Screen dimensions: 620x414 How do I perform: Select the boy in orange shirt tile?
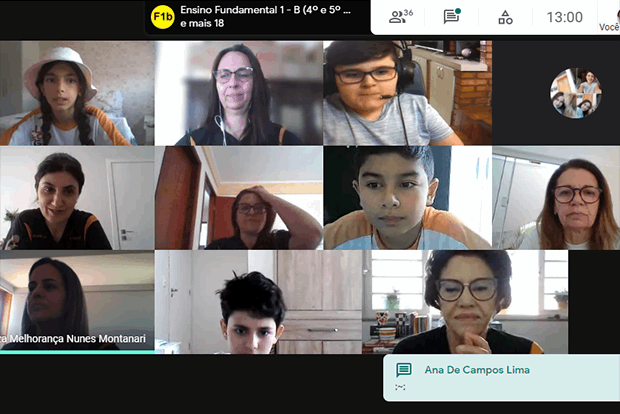pyautogui.click(x=408, y=198)
